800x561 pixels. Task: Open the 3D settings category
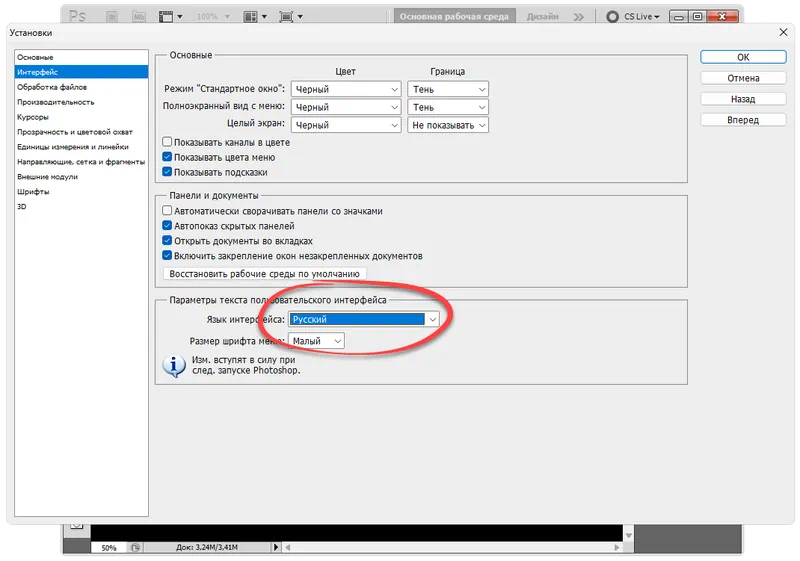[x=82, y=206]
